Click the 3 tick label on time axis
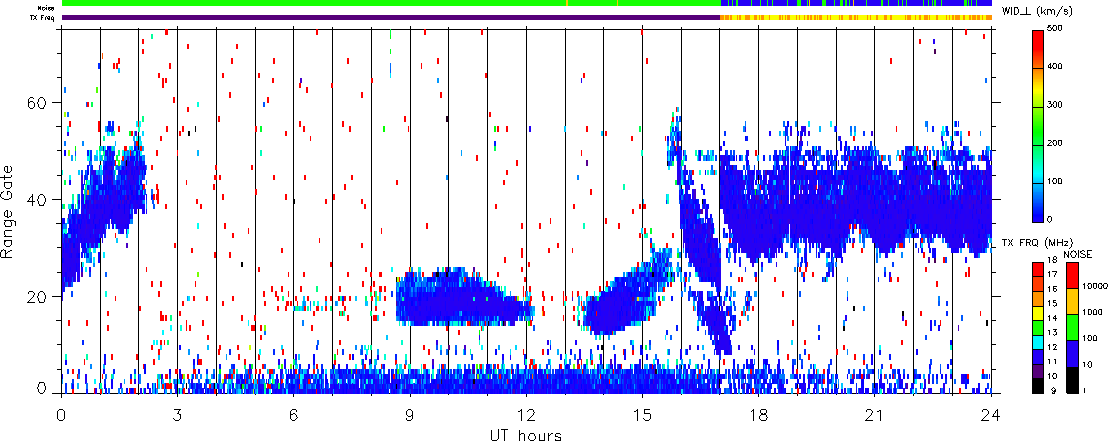The image size is (1108, 441). click(x=177, y=414)
